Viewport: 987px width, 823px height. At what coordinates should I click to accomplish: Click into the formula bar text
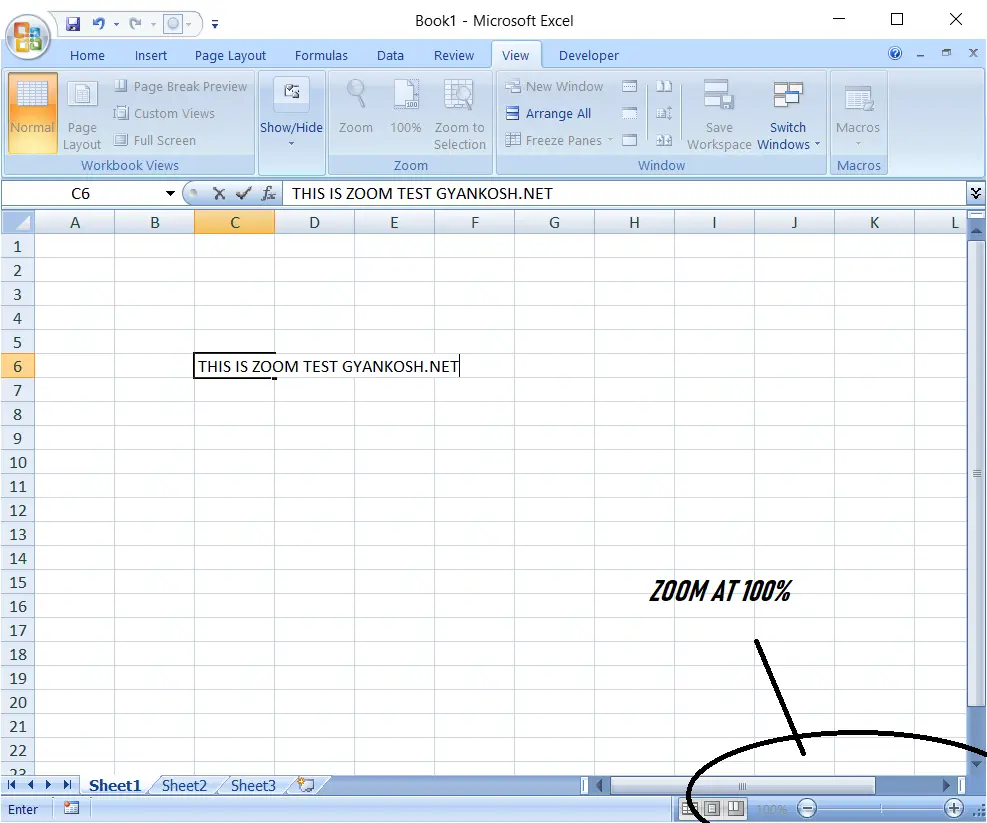point(623,193)
